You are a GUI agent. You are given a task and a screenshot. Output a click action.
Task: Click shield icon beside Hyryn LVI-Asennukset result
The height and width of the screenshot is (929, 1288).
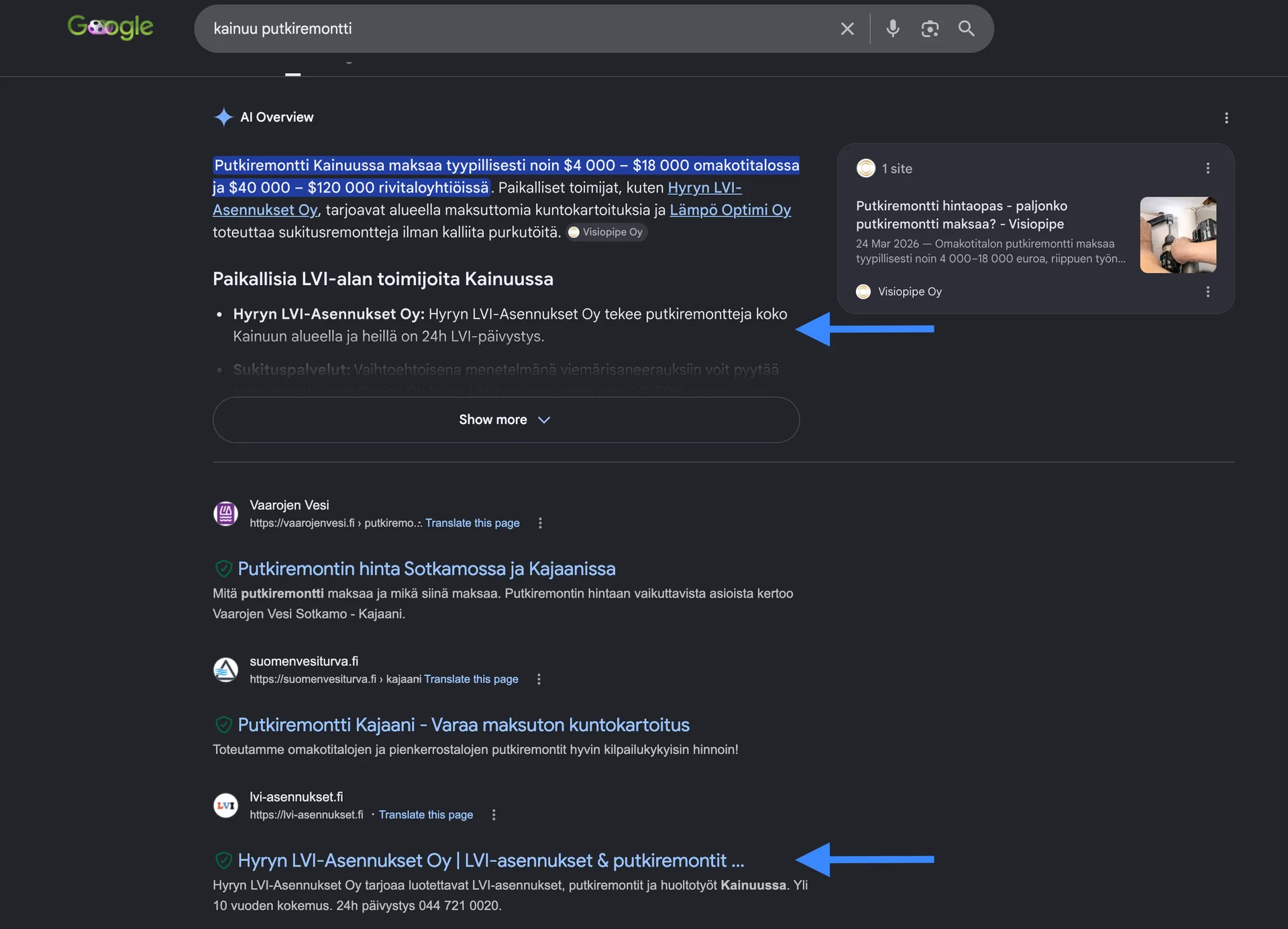[223, 861]
